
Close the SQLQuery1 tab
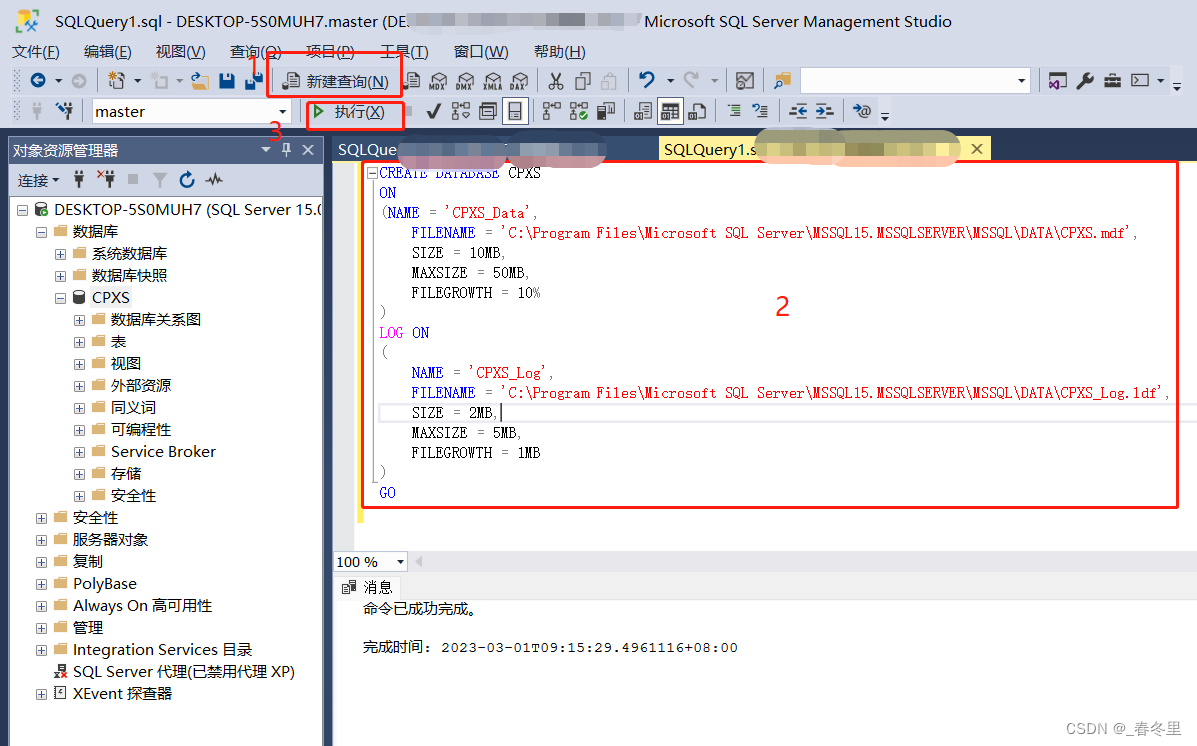tap(976, 149)
